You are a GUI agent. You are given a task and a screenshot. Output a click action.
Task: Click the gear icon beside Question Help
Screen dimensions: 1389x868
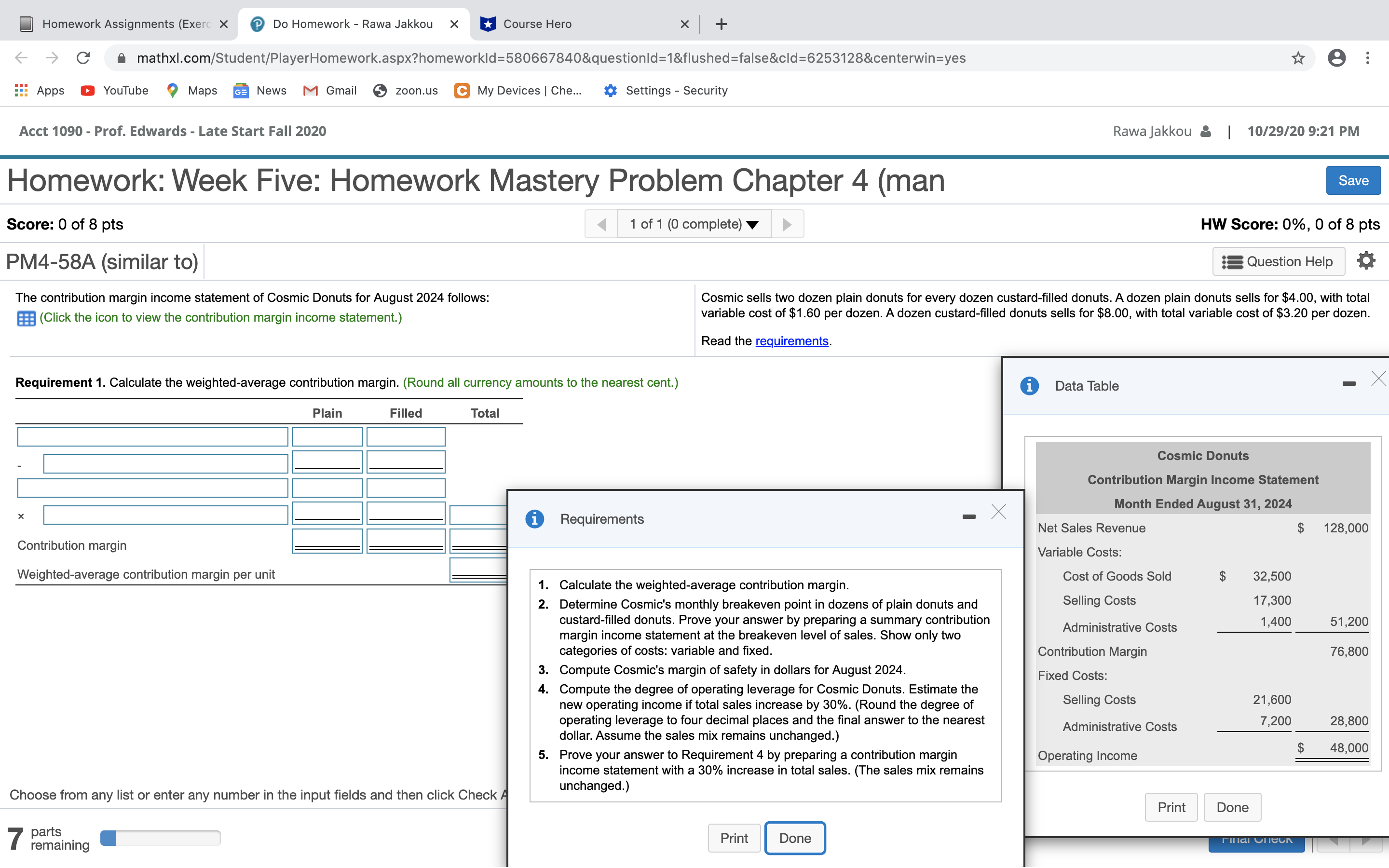coord(1366,260)
